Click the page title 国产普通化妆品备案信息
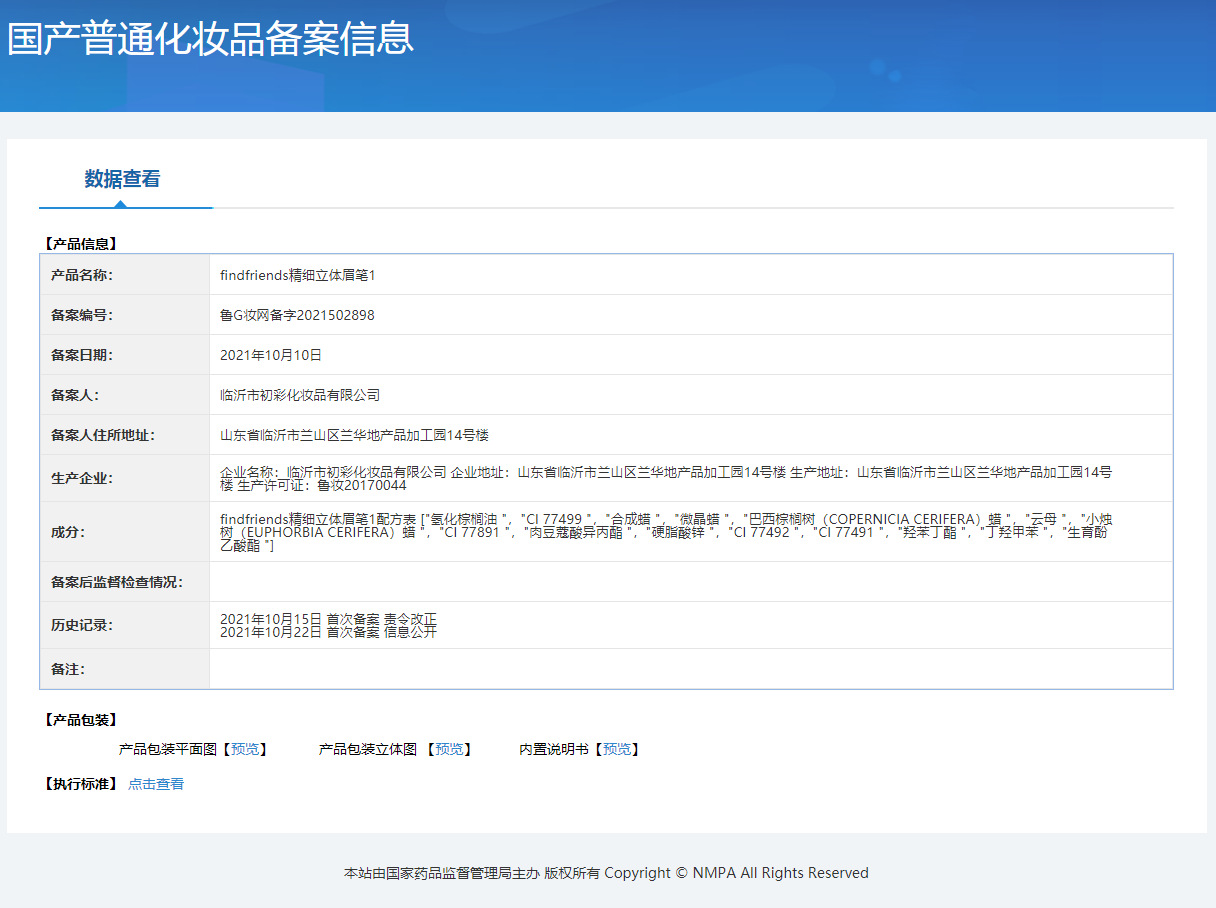Image resolution: width=1216 pixels, height=908 pixels. coord(211,39)
